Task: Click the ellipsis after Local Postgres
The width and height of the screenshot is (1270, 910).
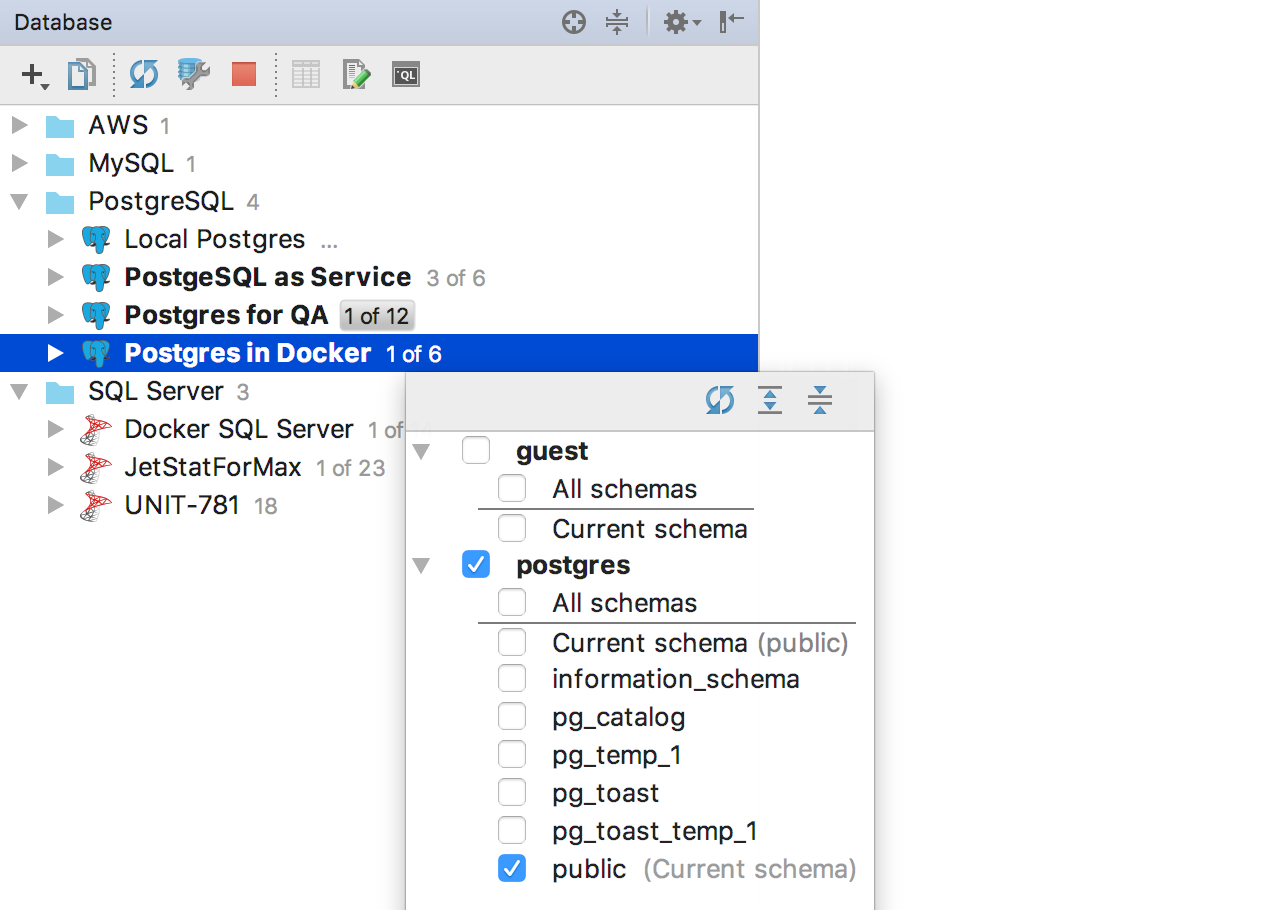Action: pyautogui.click(x=329, y=242)
